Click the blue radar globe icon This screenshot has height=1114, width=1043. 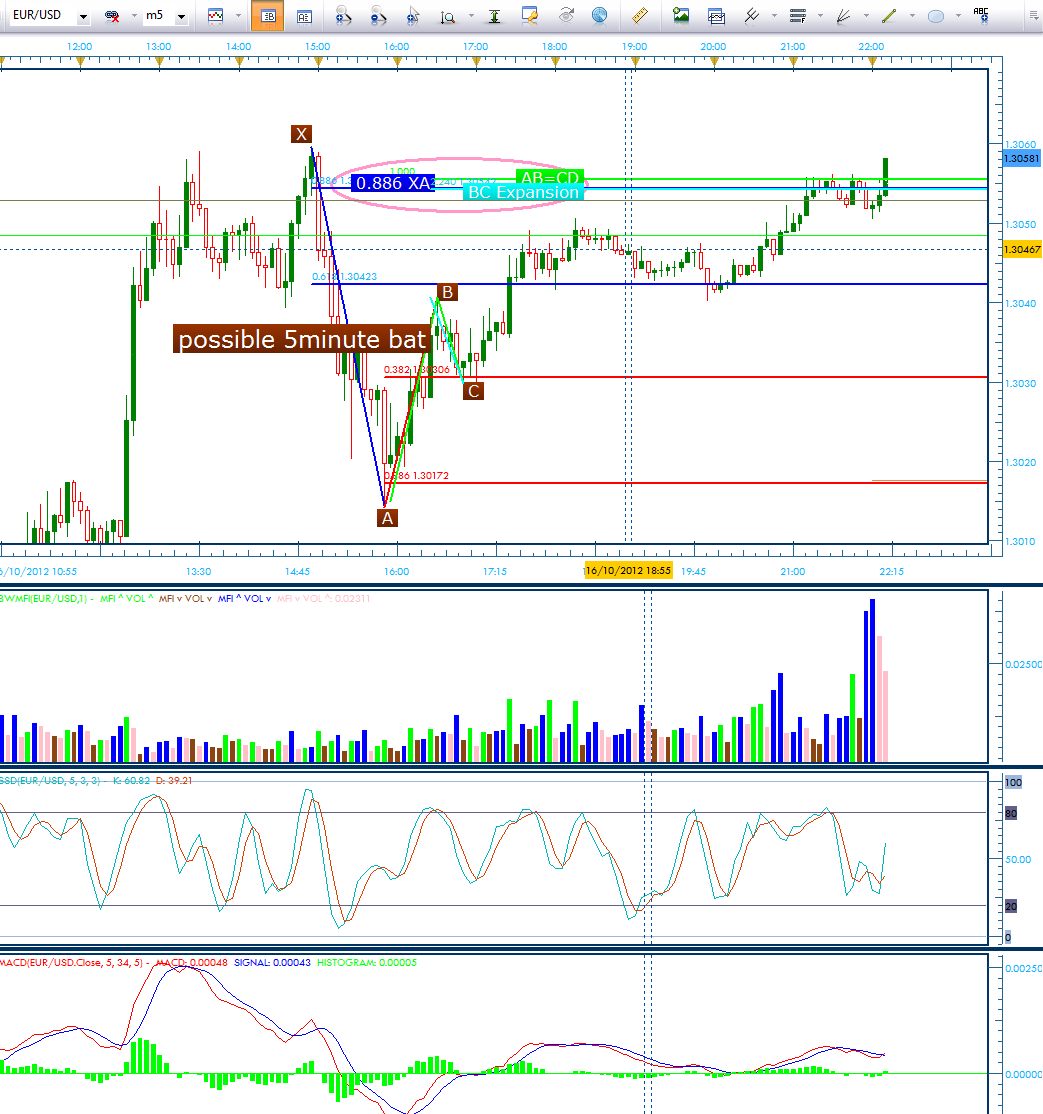tap(600, 16)
